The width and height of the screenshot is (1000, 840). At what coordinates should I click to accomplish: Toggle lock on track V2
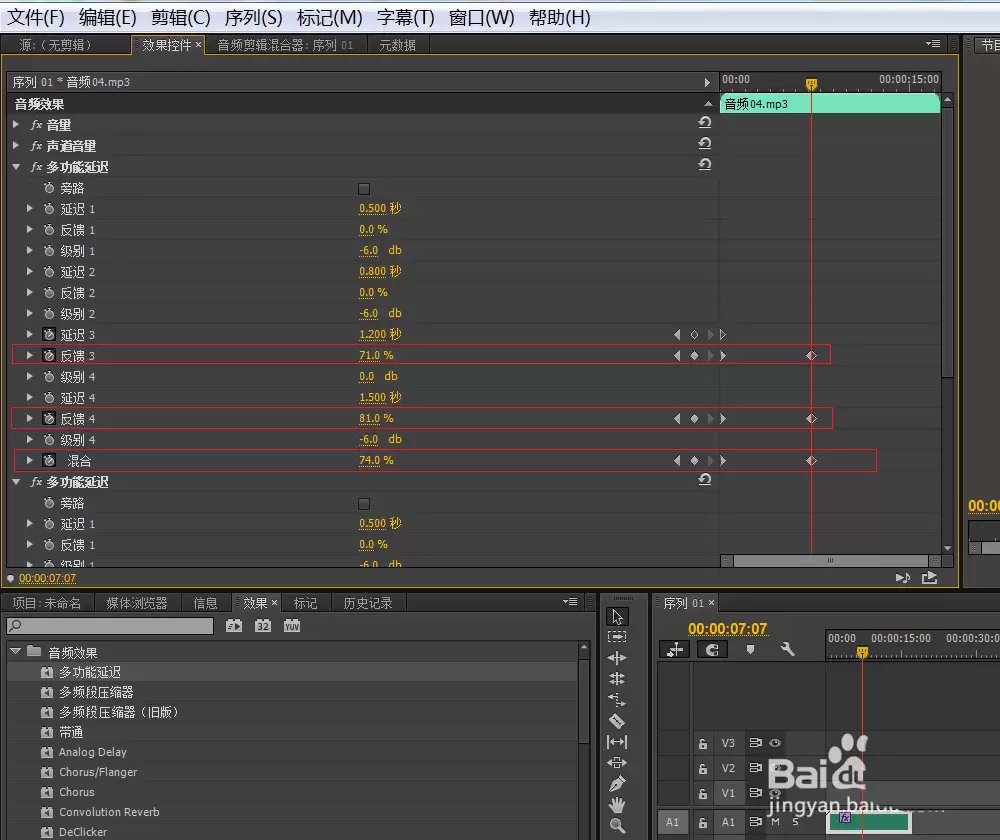(x=703, y=769)
